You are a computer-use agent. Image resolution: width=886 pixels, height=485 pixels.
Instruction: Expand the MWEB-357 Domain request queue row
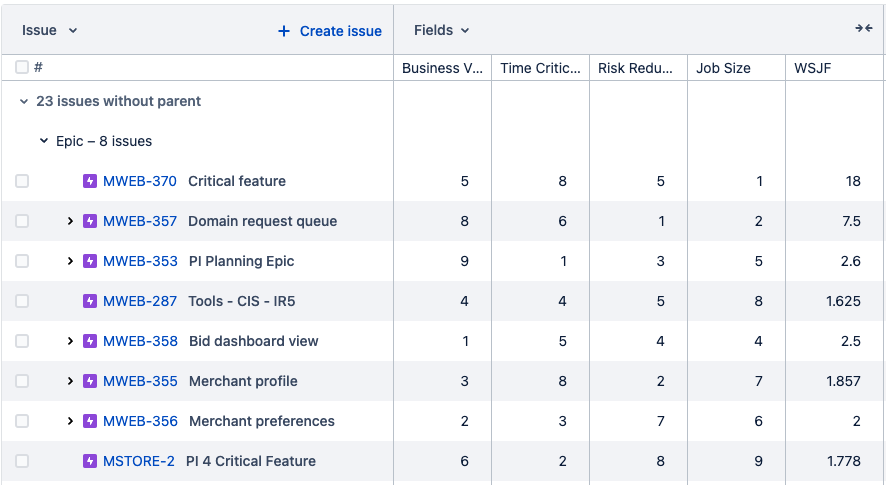click(70, 221)
